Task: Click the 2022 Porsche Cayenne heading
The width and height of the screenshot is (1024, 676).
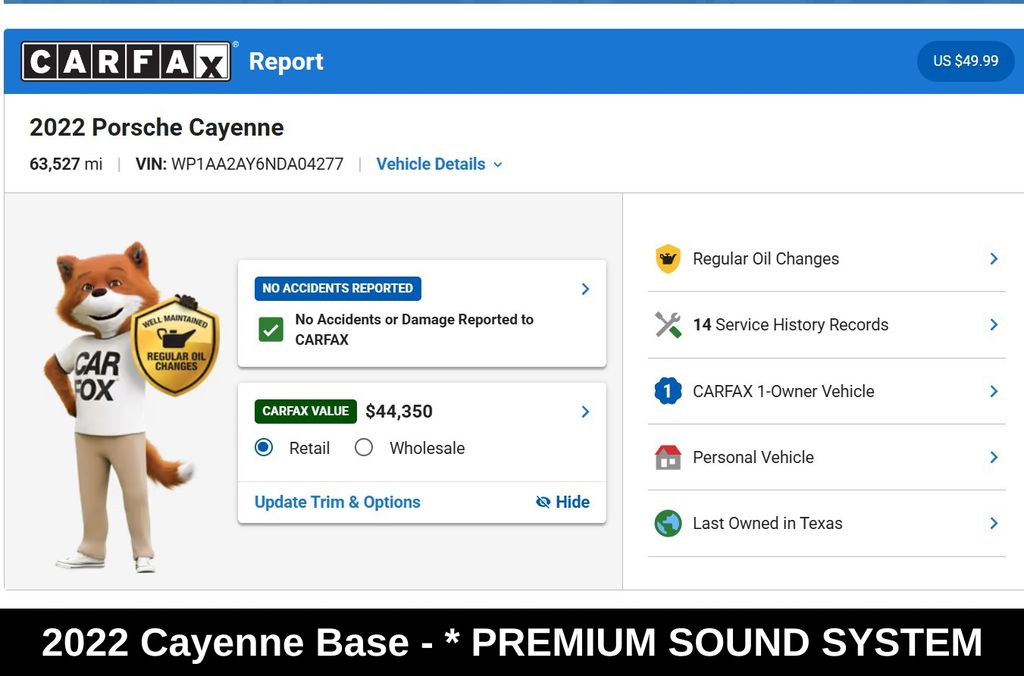Action: (x=157, y=127)
